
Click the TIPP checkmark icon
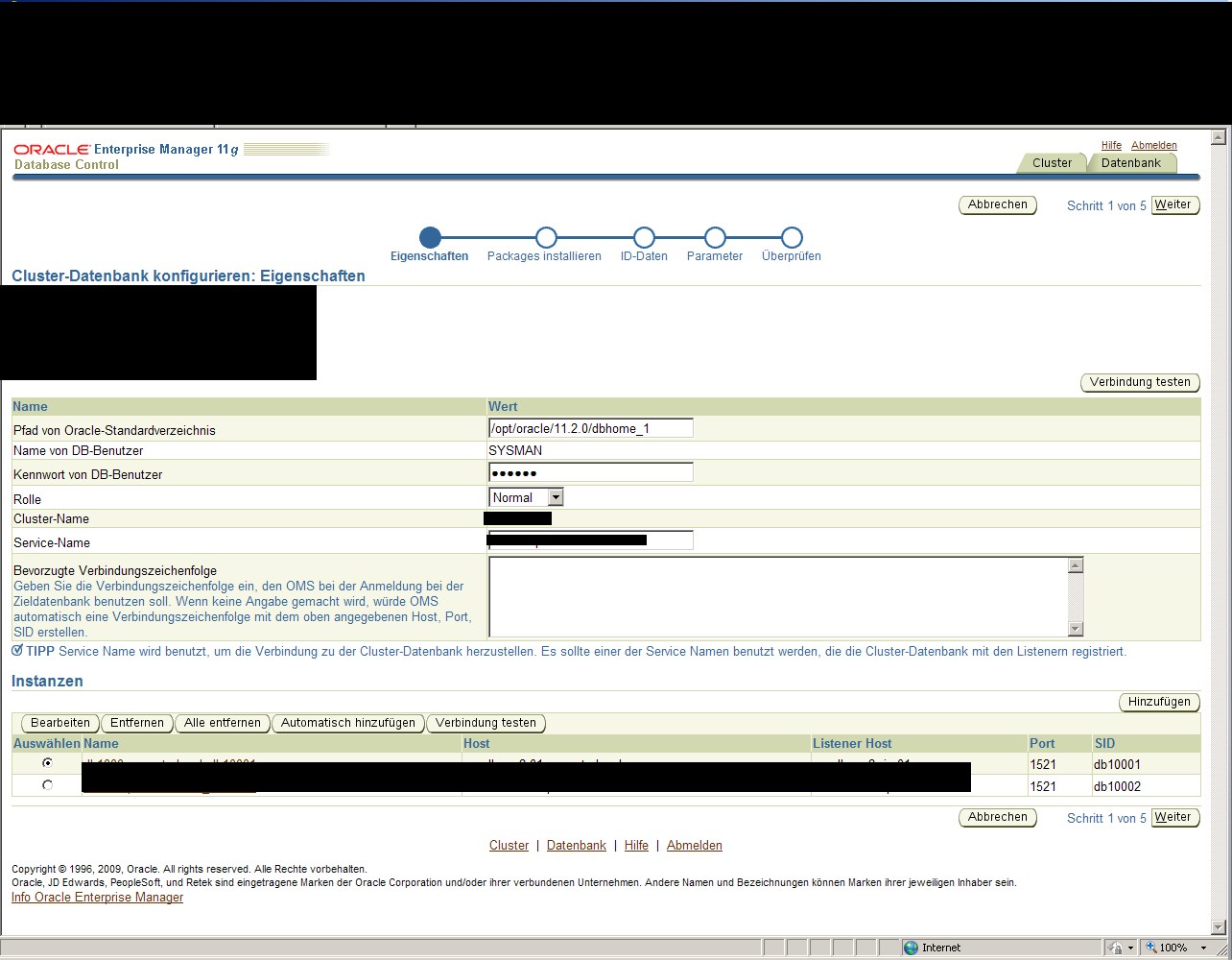point(17,651)
